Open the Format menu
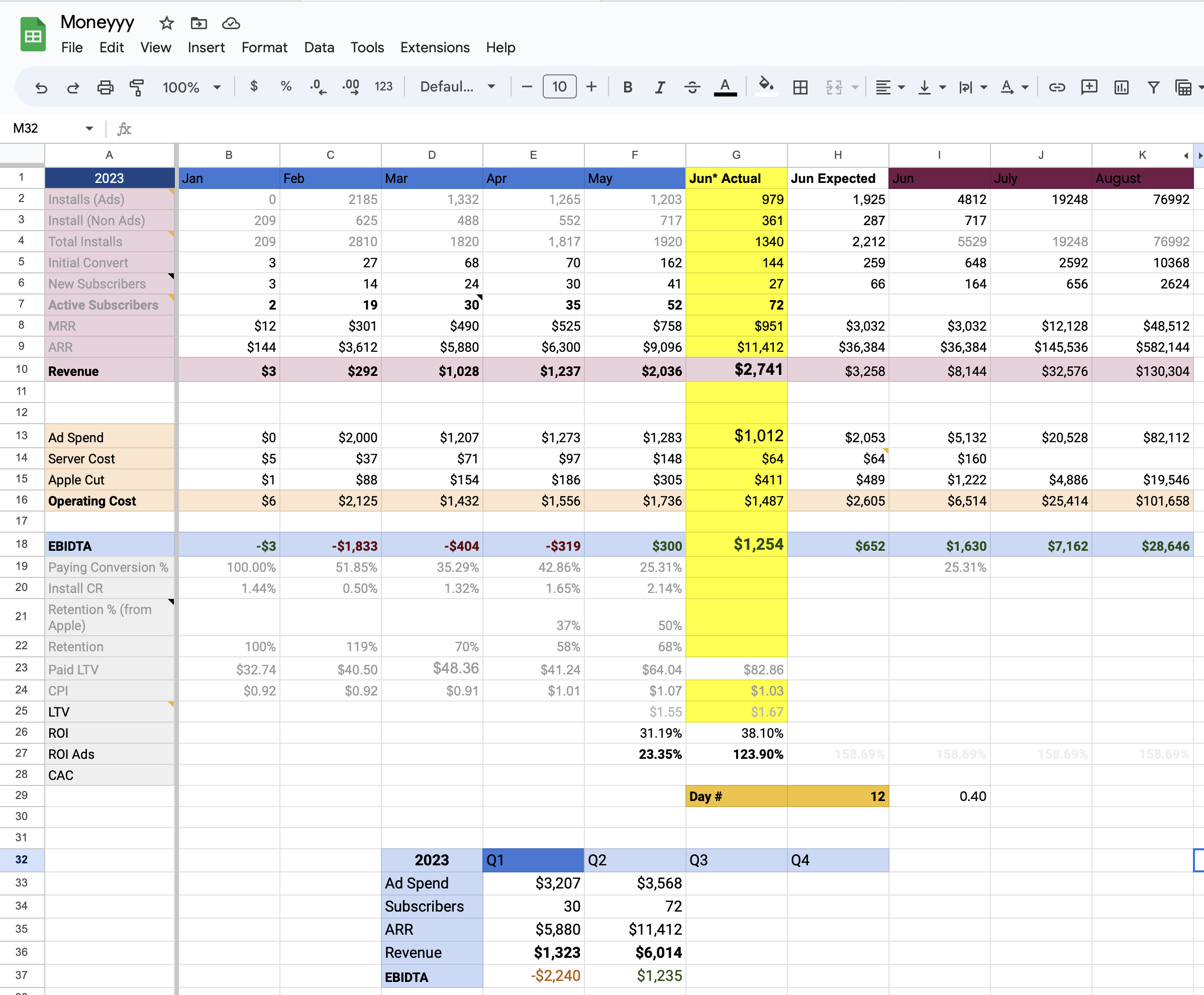Viewport: 1204px width, 995px height. click(x=264, y=48)
